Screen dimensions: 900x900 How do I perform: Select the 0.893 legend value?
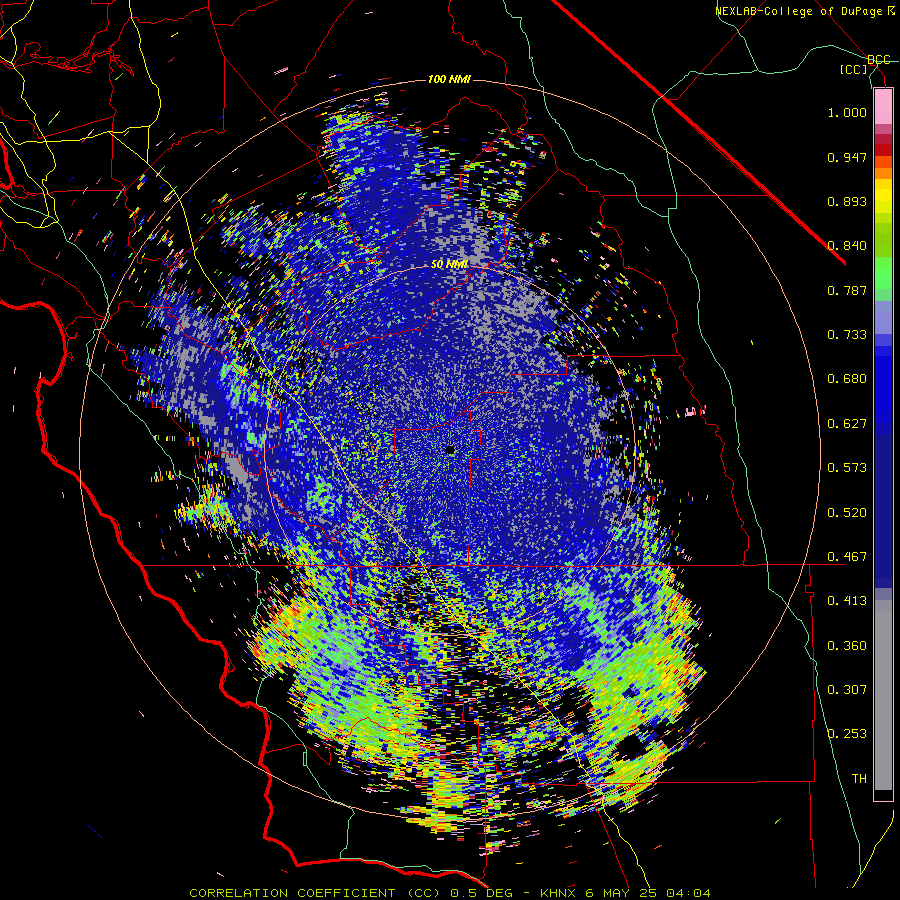point(847,201)
